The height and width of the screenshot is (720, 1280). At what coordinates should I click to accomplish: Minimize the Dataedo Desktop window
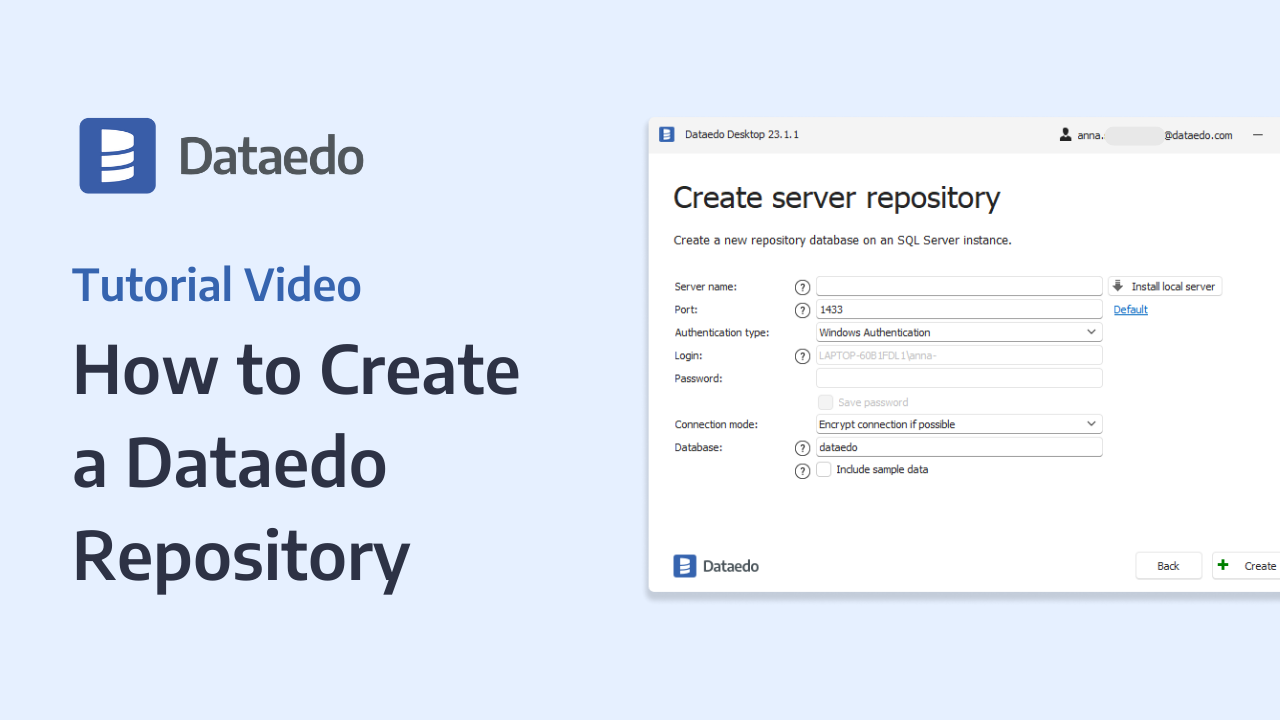[1258, 135]
